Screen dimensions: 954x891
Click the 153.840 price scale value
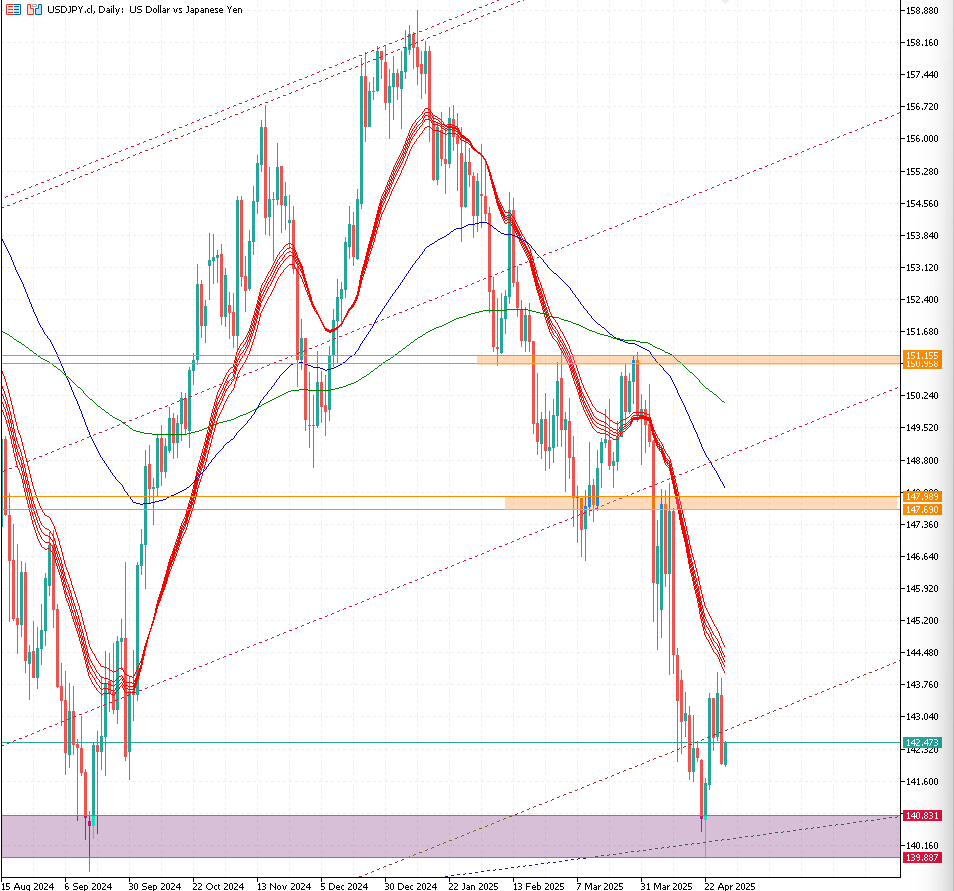(x=922, y=236)
